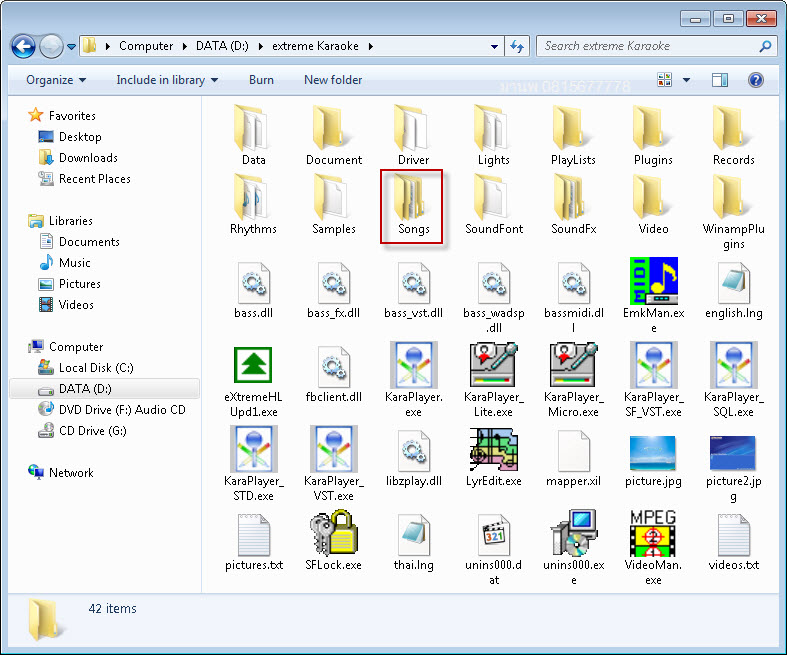Open the Plugins folder

tap(653, 135)
